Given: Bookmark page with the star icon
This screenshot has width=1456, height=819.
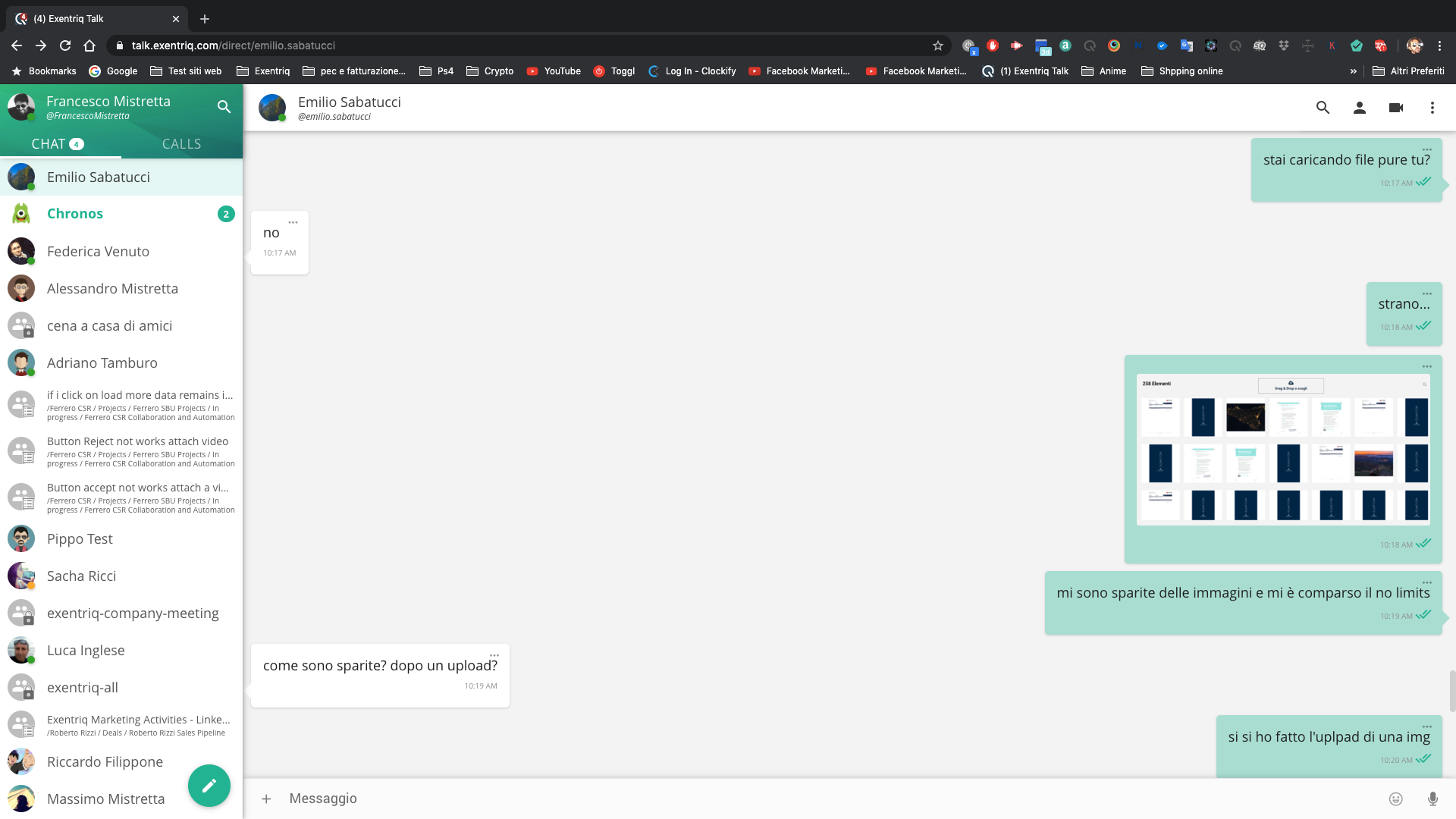Looking at the screenshot, I should (x=938, y=45).
